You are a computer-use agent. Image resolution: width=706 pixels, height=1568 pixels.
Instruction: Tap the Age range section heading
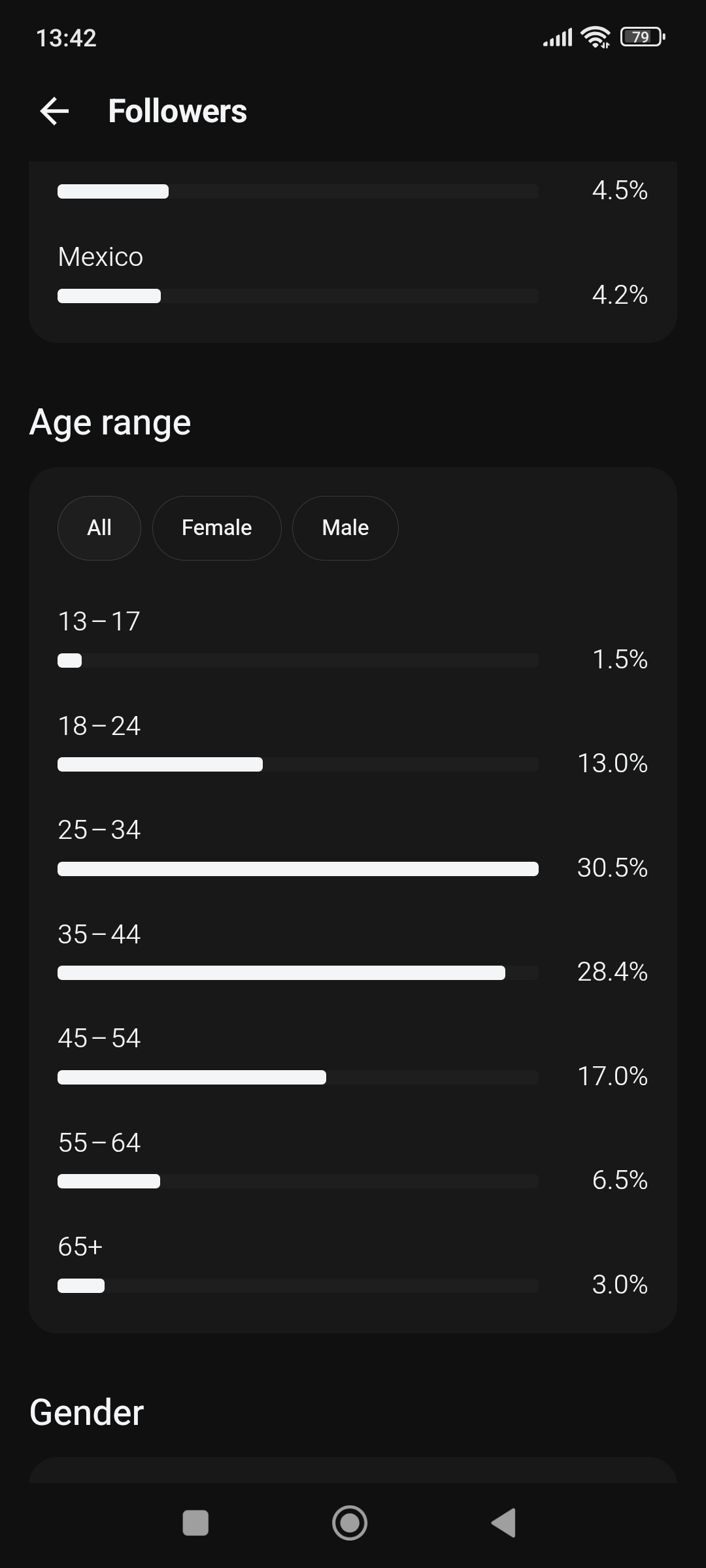[110, 423]
